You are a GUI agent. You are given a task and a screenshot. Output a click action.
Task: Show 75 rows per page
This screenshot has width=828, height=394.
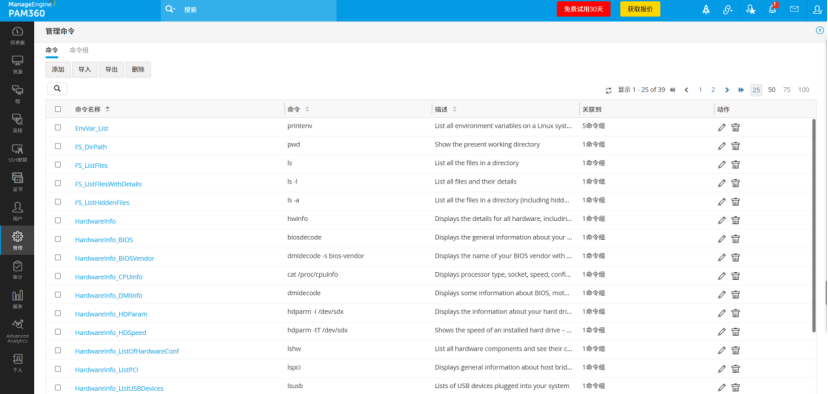point(787,90)
